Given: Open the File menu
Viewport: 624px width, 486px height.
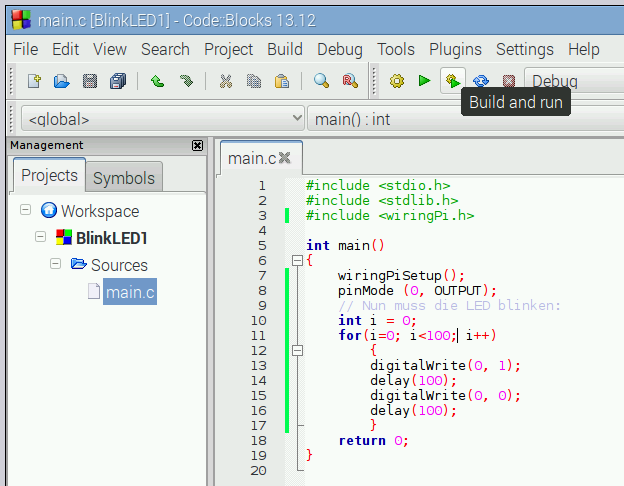Looking at the screenshot, I should tap(26, 50).
